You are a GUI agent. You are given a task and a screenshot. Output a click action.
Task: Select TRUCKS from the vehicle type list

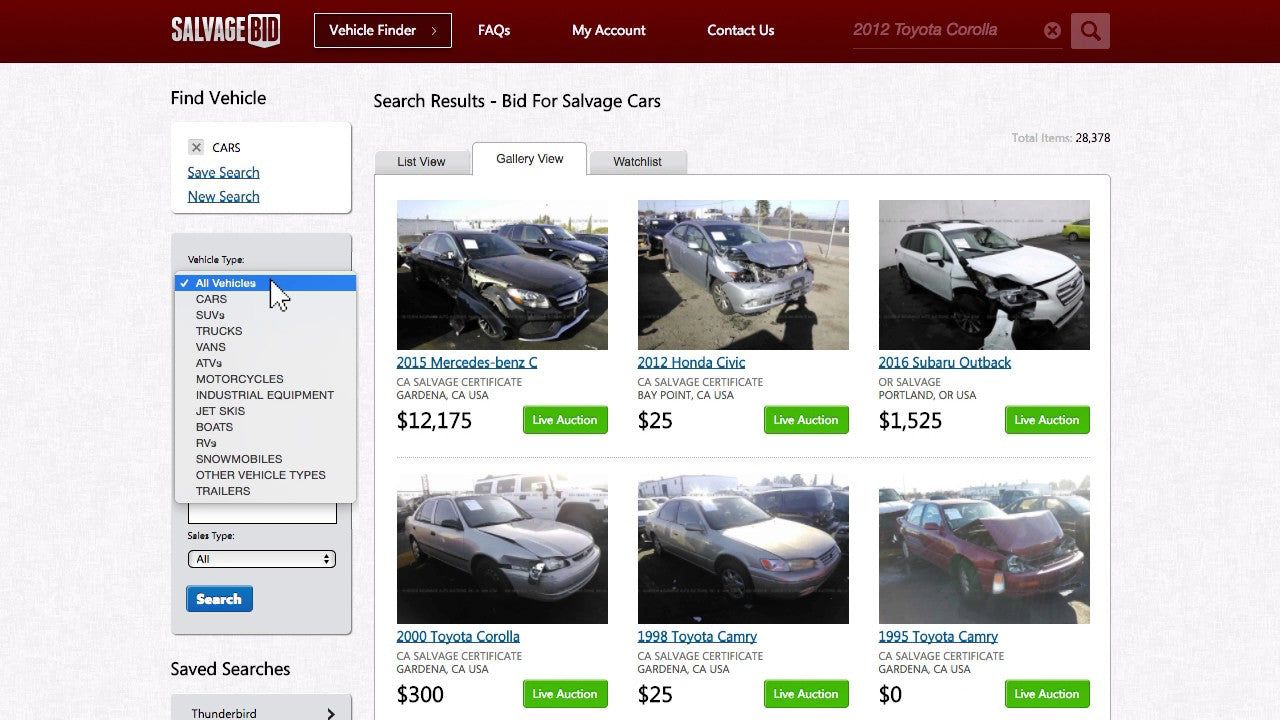click(219, 331)
